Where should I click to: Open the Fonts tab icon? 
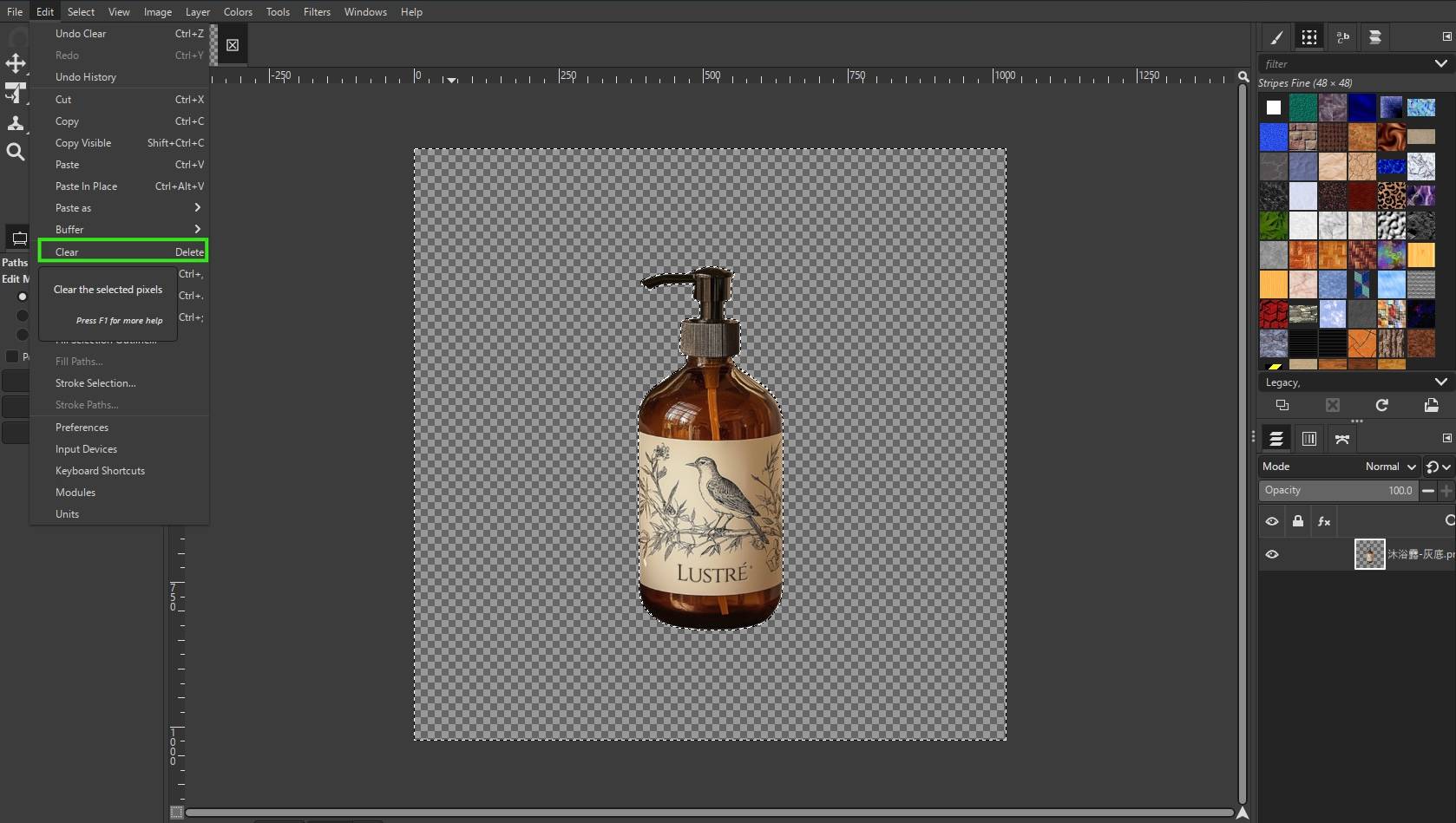[1342, 37]
